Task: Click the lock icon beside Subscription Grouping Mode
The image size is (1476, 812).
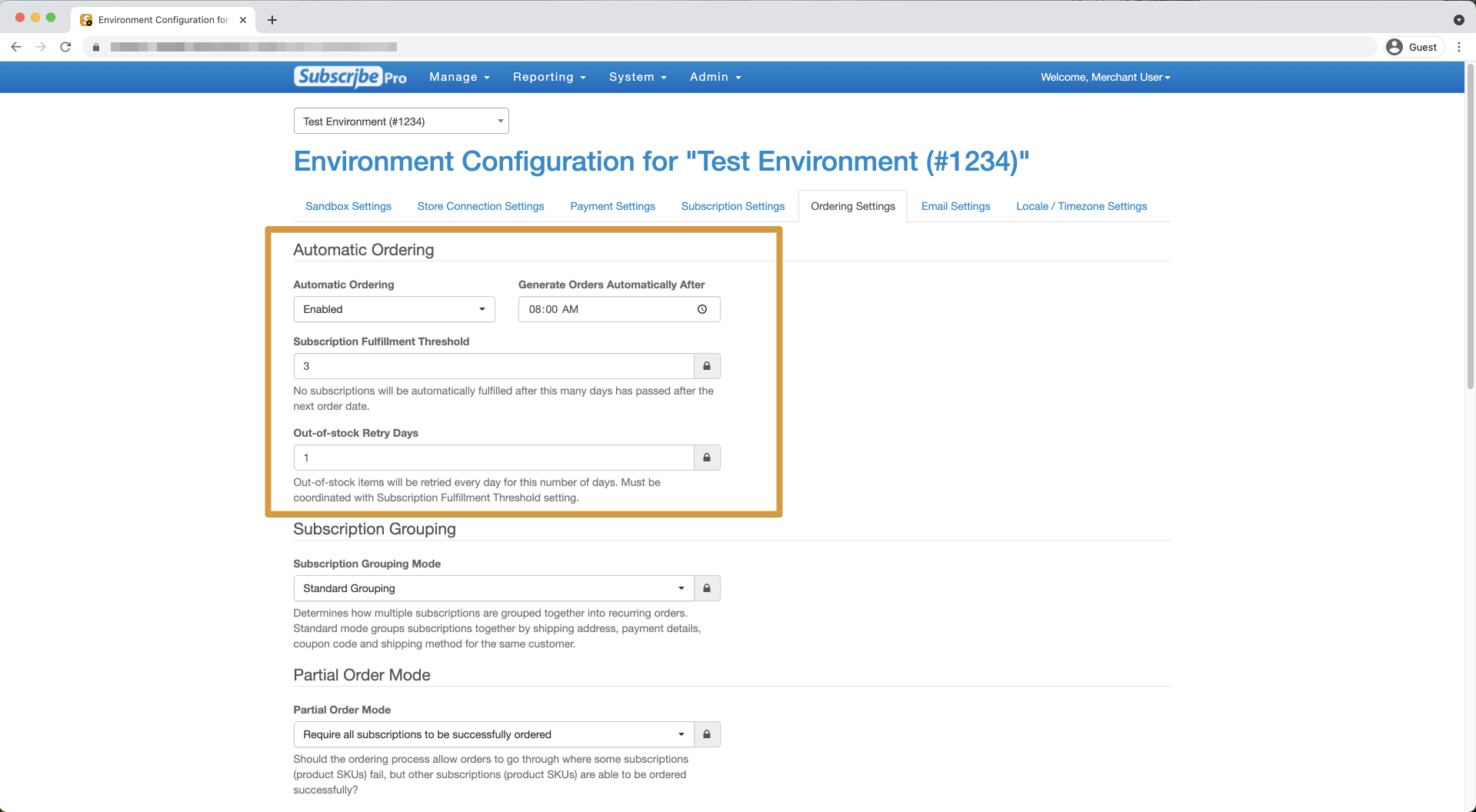Action: tap(707, 588)
